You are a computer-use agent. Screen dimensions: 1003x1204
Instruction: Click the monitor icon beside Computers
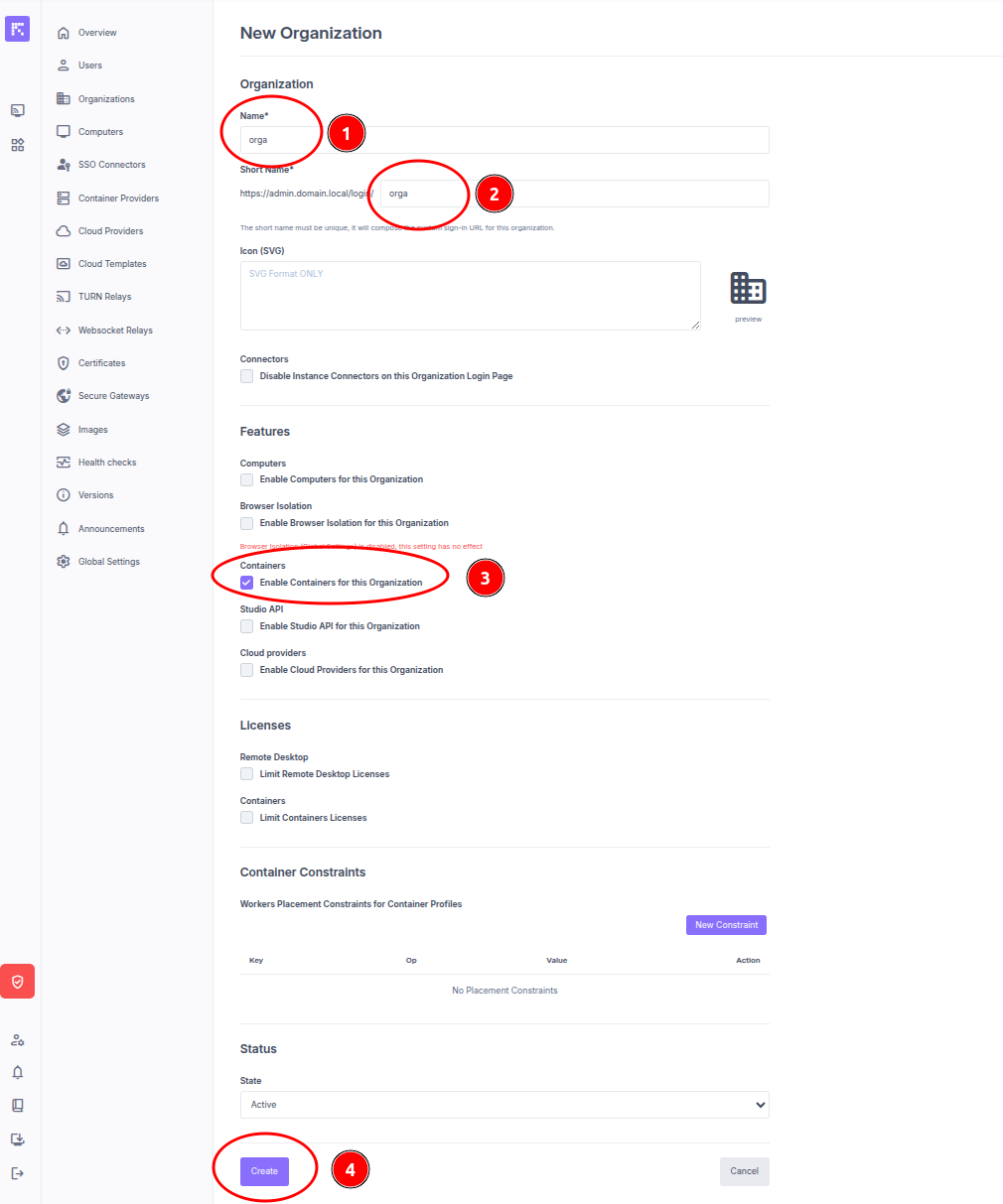[x=64, y=132]
